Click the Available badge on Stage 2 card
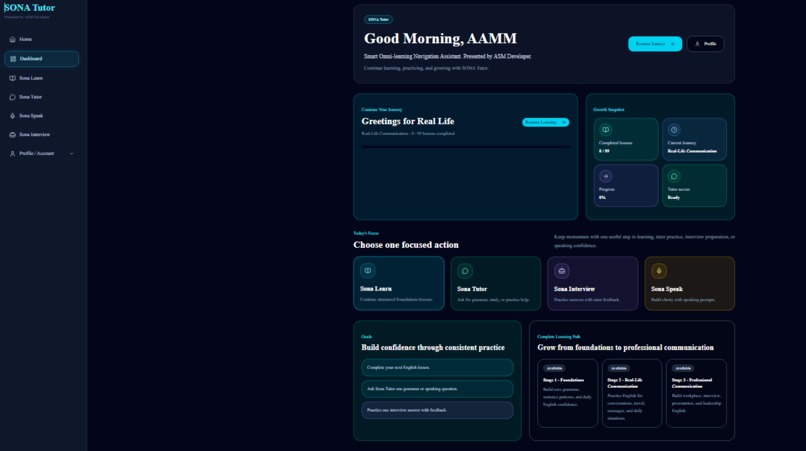806x451 pixels. point(618,368)
